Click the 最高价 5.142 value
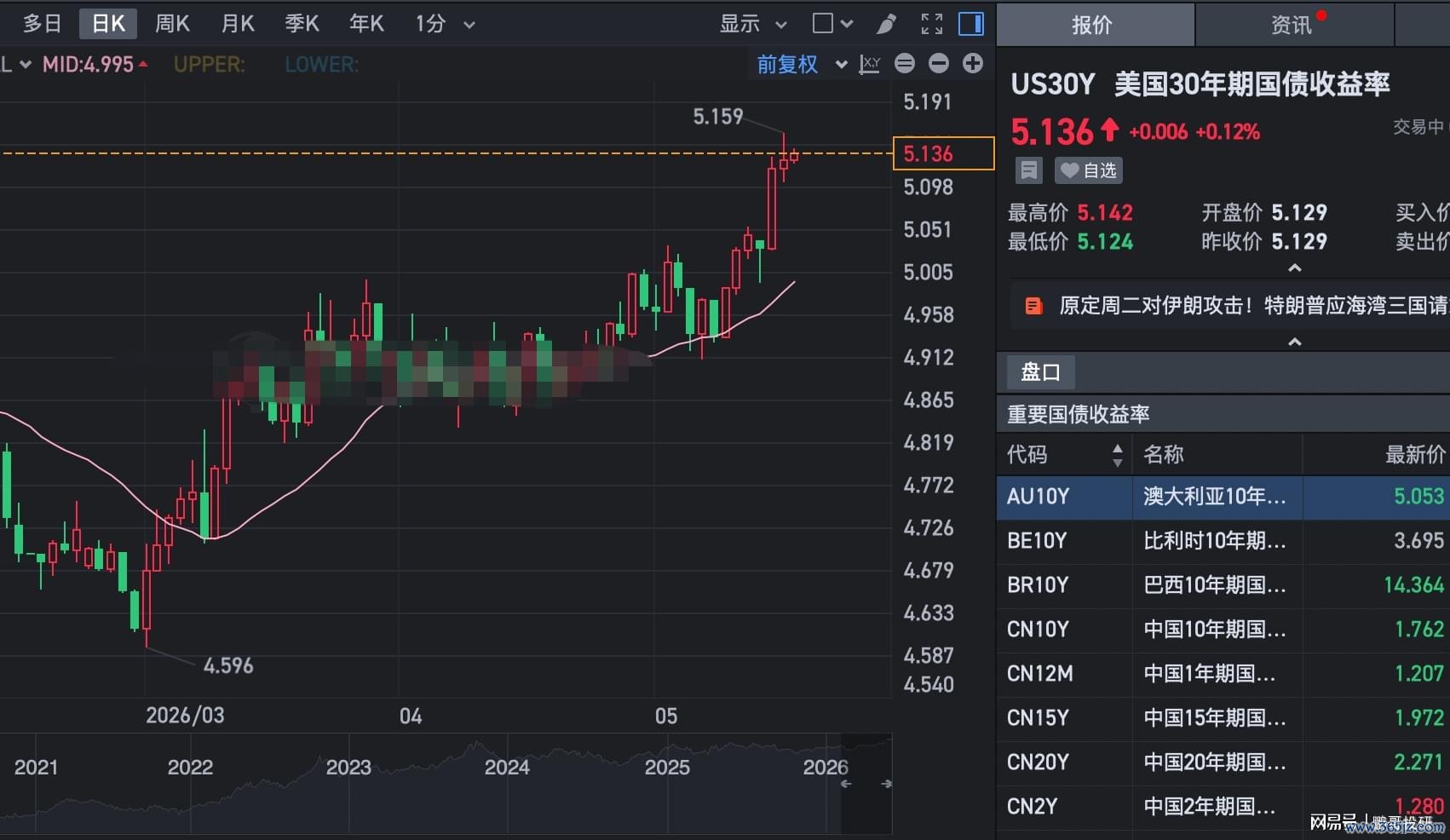The image size is (1450, 840). (x=1105, y=213)
